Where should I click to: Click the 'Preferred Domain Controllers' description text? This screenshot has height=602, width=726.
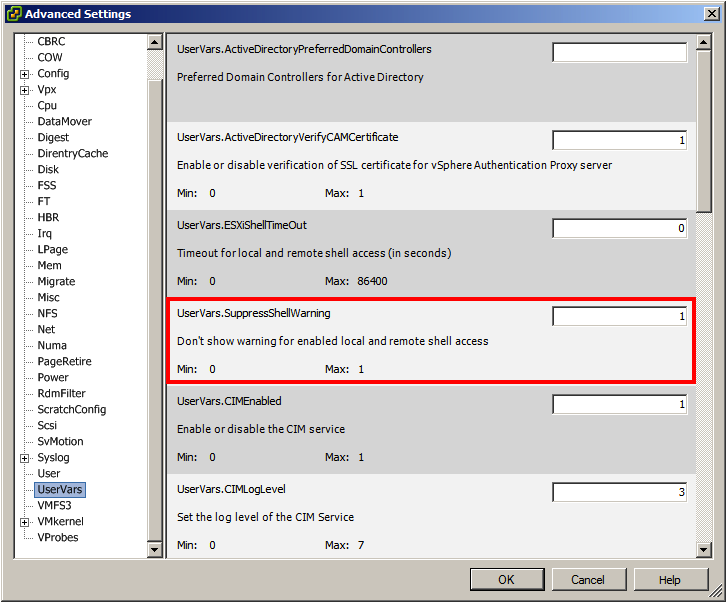pos(300,77)
